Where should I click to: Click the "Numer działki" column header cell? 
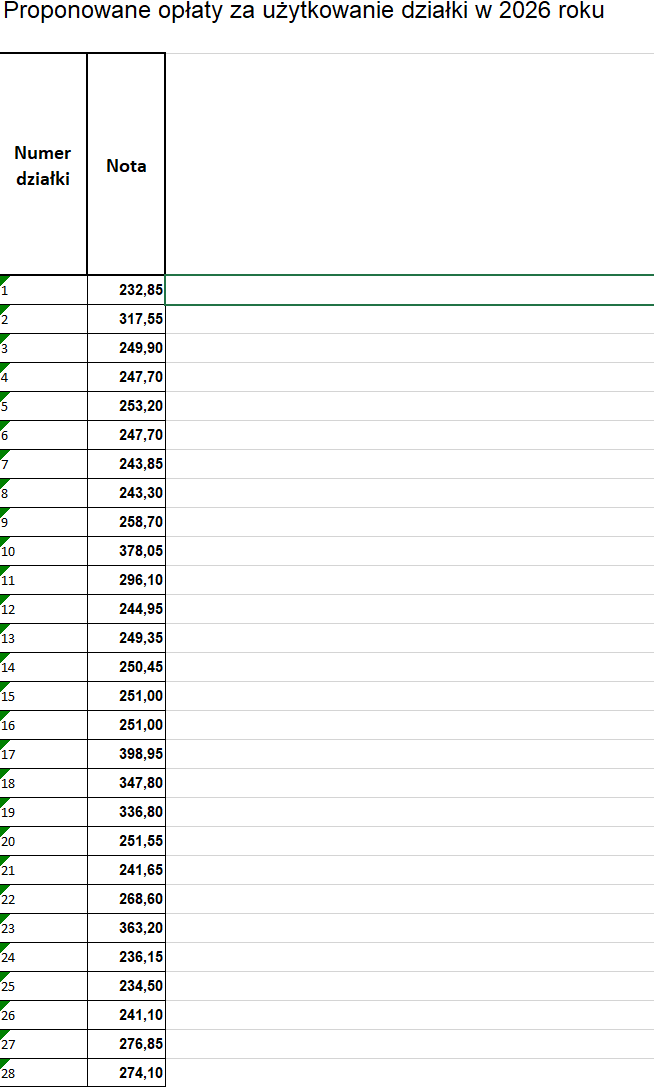click(x=43, y=165)
